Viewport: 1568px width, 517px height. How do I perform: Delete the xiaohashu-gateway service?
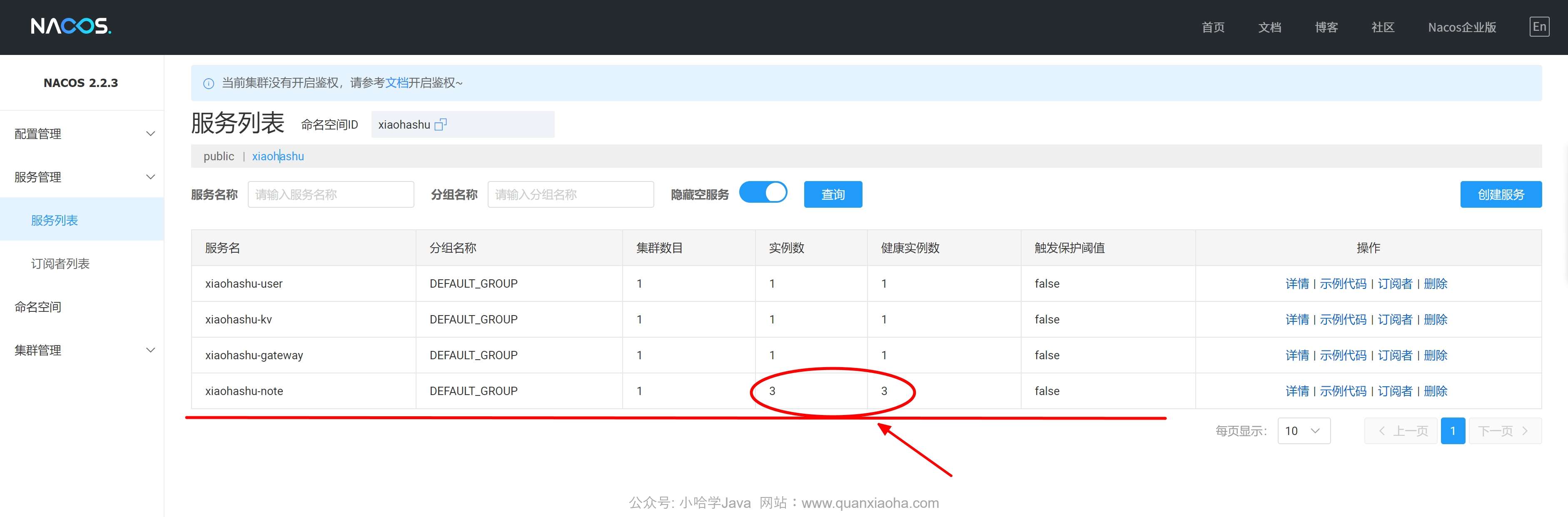[1435, 355]
